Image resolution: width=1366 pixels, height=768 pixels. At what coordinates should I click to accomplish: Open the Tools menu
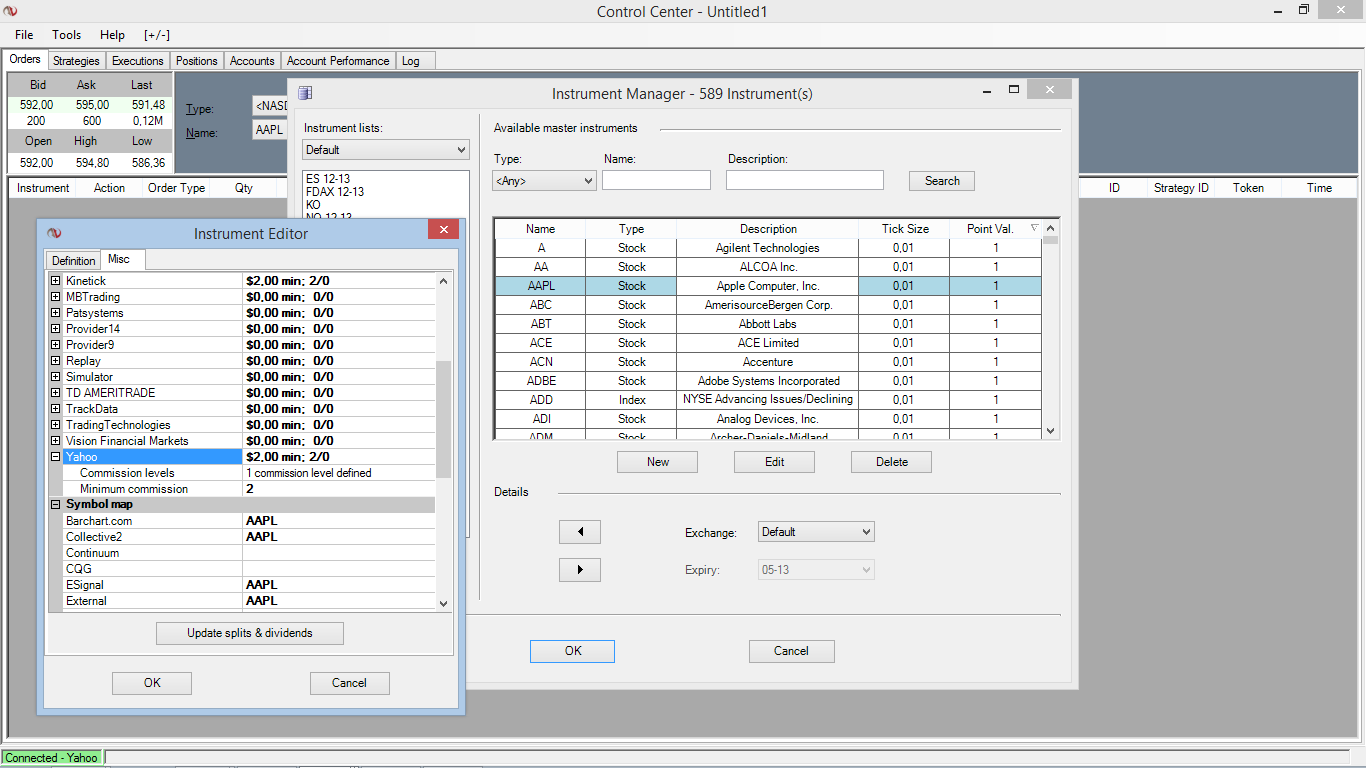coord(67,35)
